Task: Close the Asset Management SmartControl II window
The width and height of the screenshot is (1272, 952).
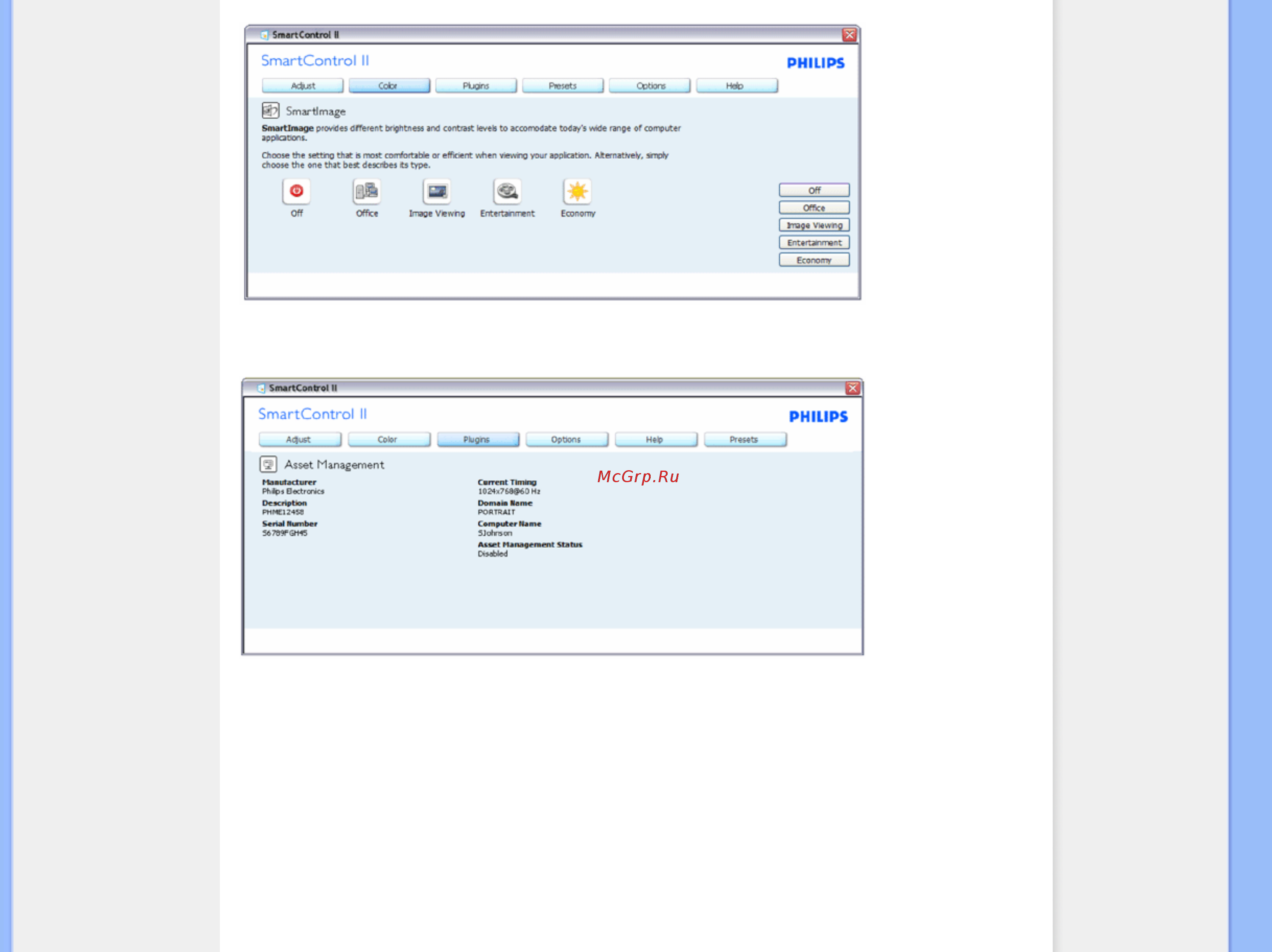Action: [852, 388]
